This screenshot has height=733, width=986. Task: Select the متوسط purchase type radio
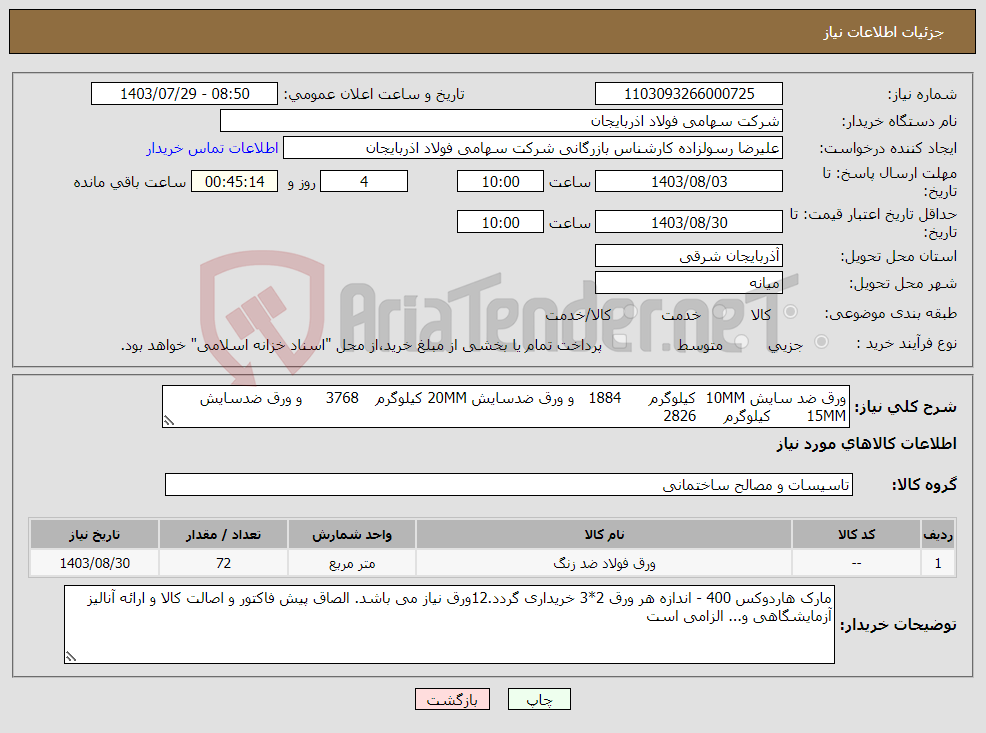pos(741,342)
